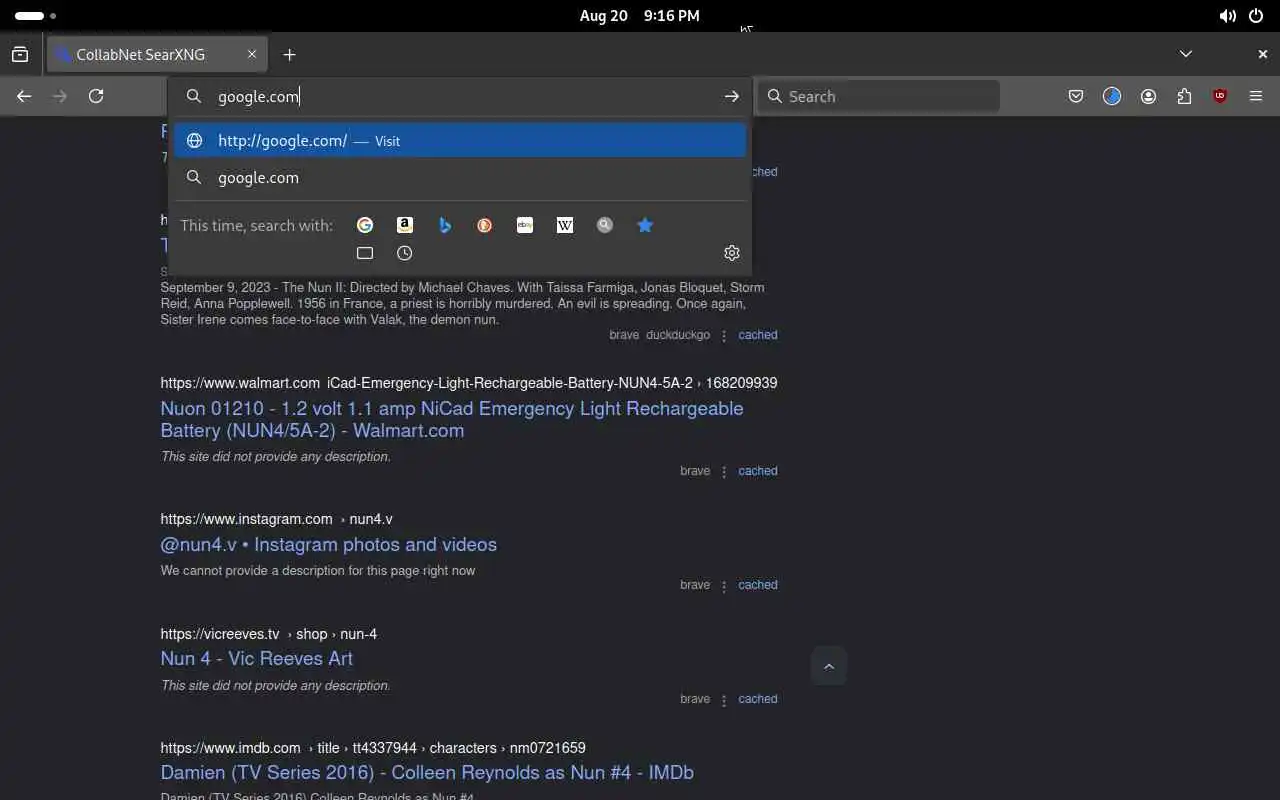Search open tabs using the tab icon

(365, 253)
